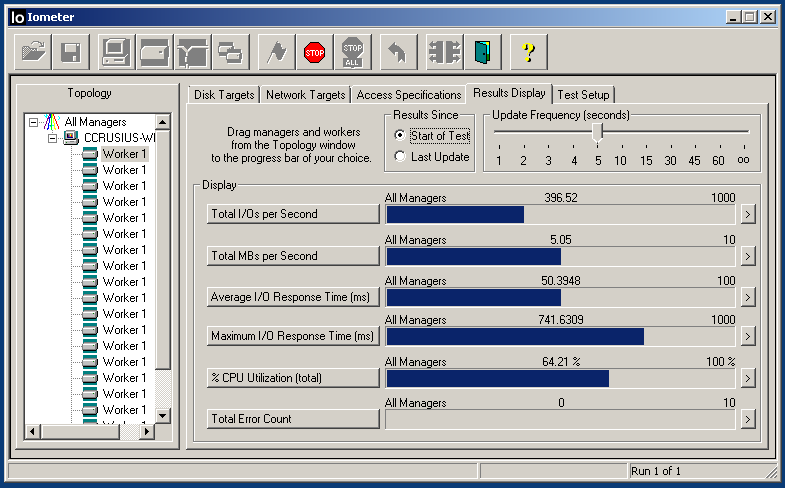Image resolution: width=785 pixels, height=488 pixels.
Task: Switch to Network Targets tab
Action: point(305,95)
